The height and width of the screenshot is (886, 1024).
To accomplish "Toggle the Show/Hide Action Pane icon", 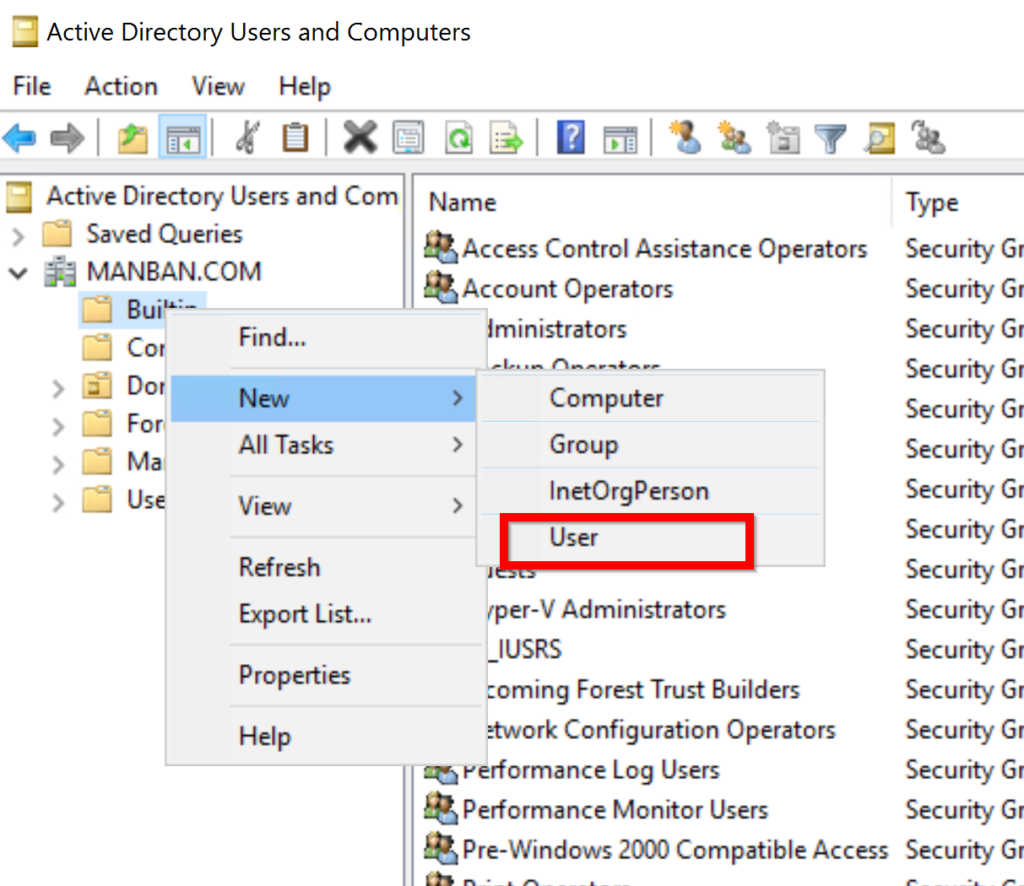I will [619, 137].
